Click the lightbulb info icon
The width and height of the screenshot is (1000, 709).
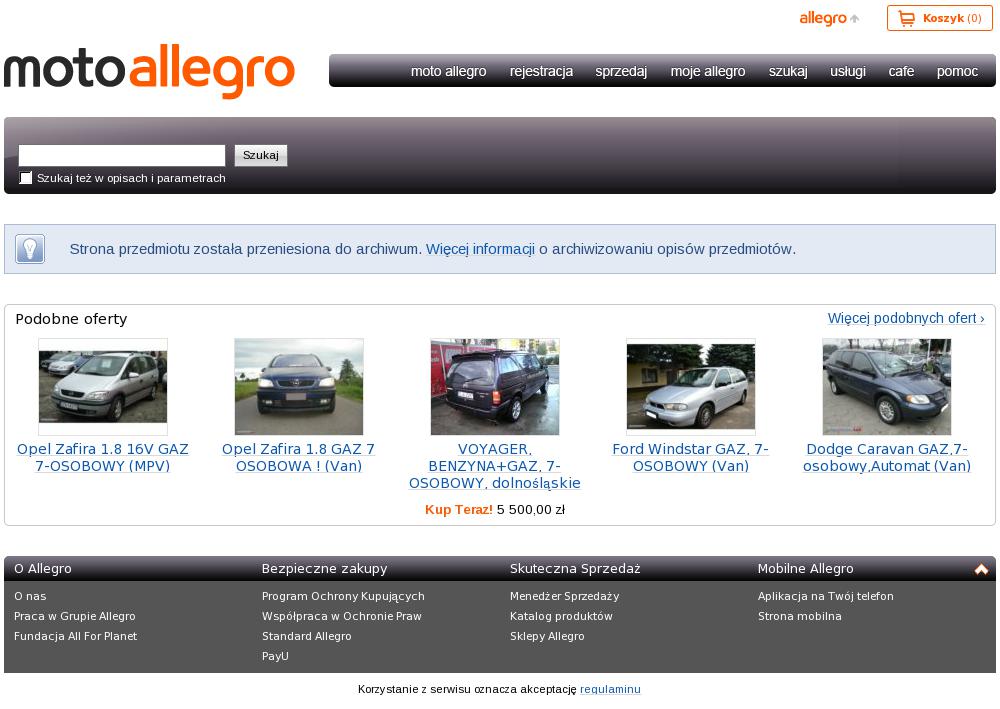(30, 249)
